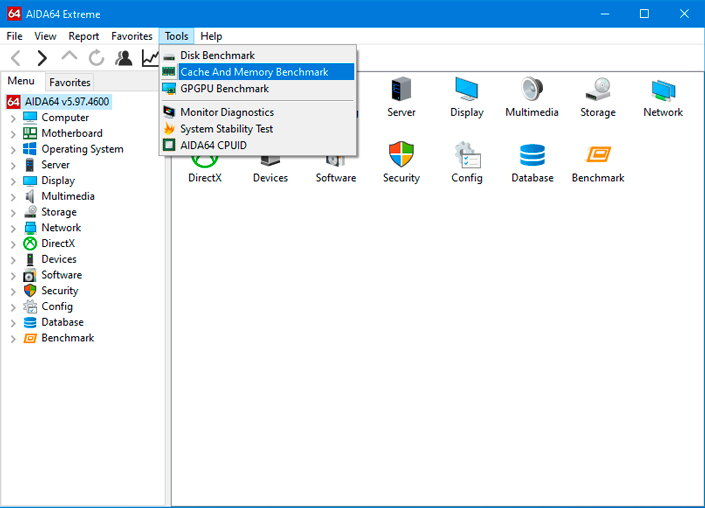Select Security in the tree

60,290
